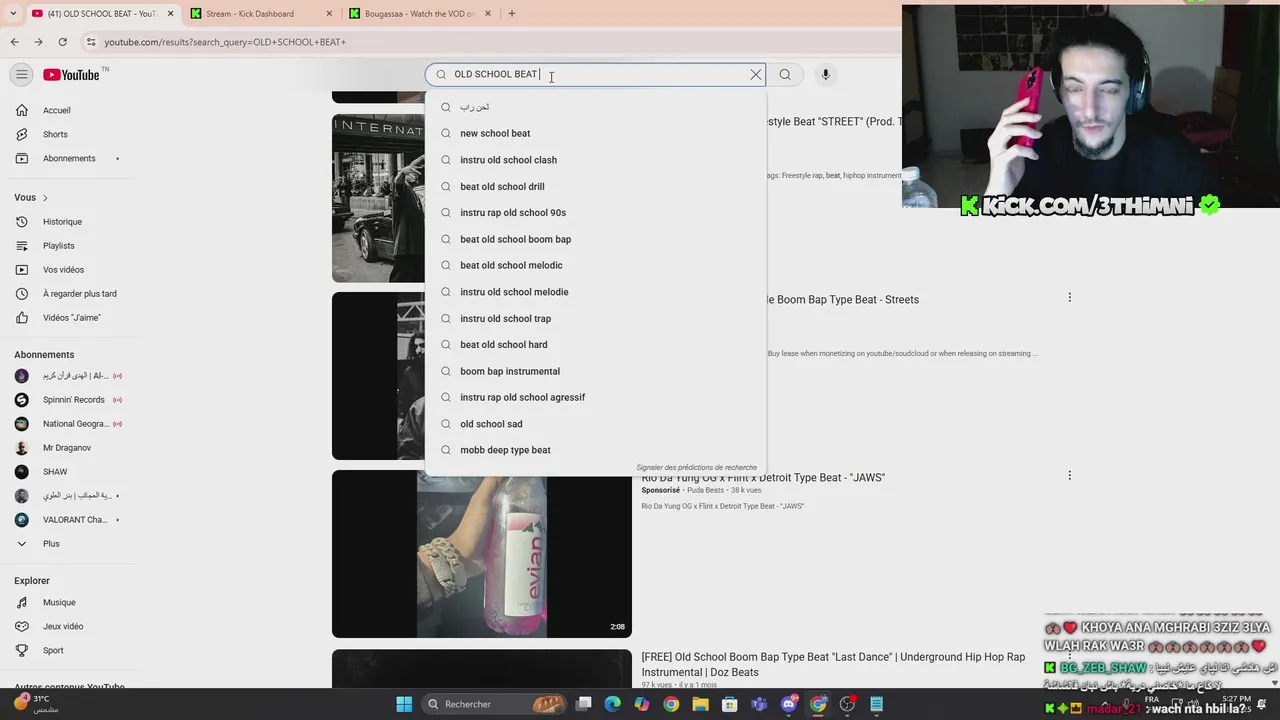The height and width of the screenshot is (720, 1280).
Task: Open a new browser tab
Action: click(511, 14)
